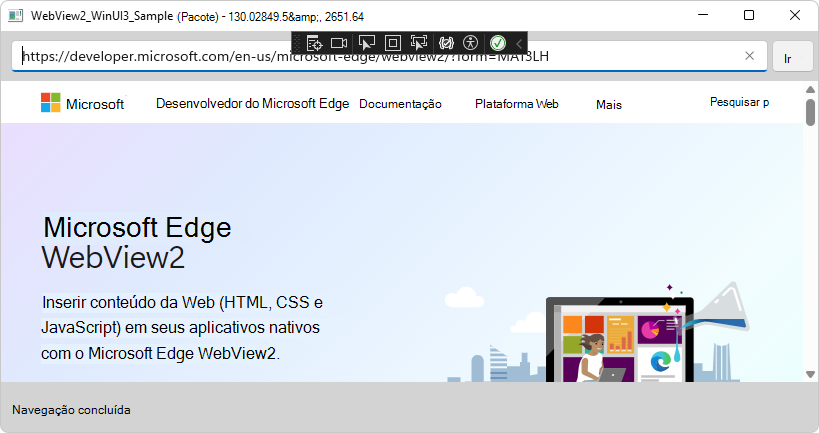Screen dimensions: 819x433
Task: Grab the debug toolbar dotted handle
Action: coord(297,43)
